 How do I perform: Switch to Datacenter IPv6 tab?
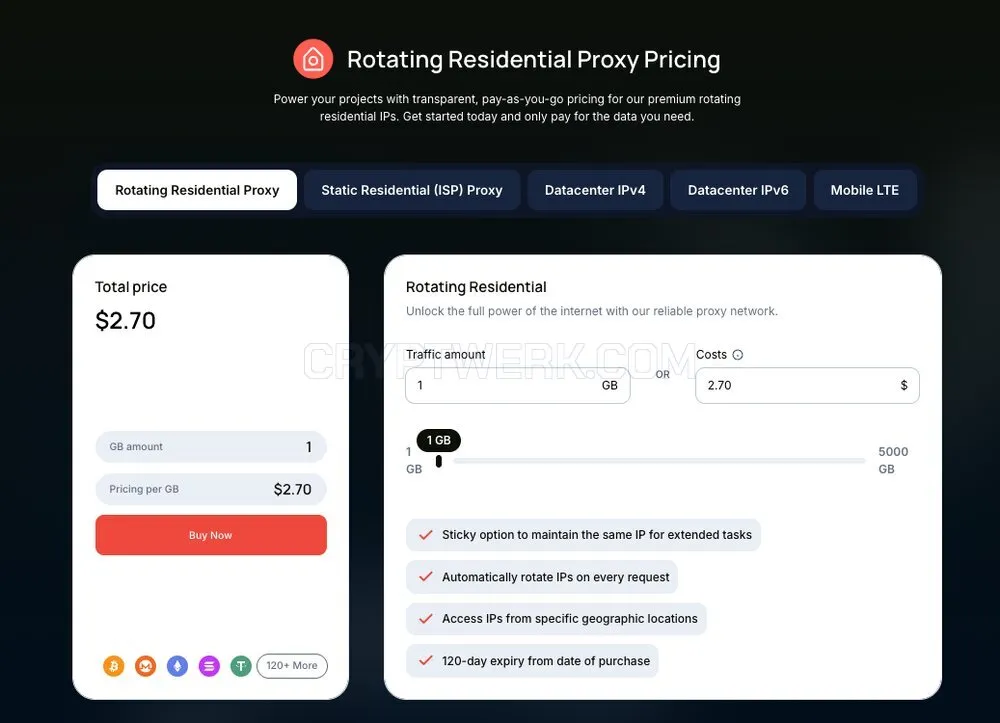(x=738, y=190)
